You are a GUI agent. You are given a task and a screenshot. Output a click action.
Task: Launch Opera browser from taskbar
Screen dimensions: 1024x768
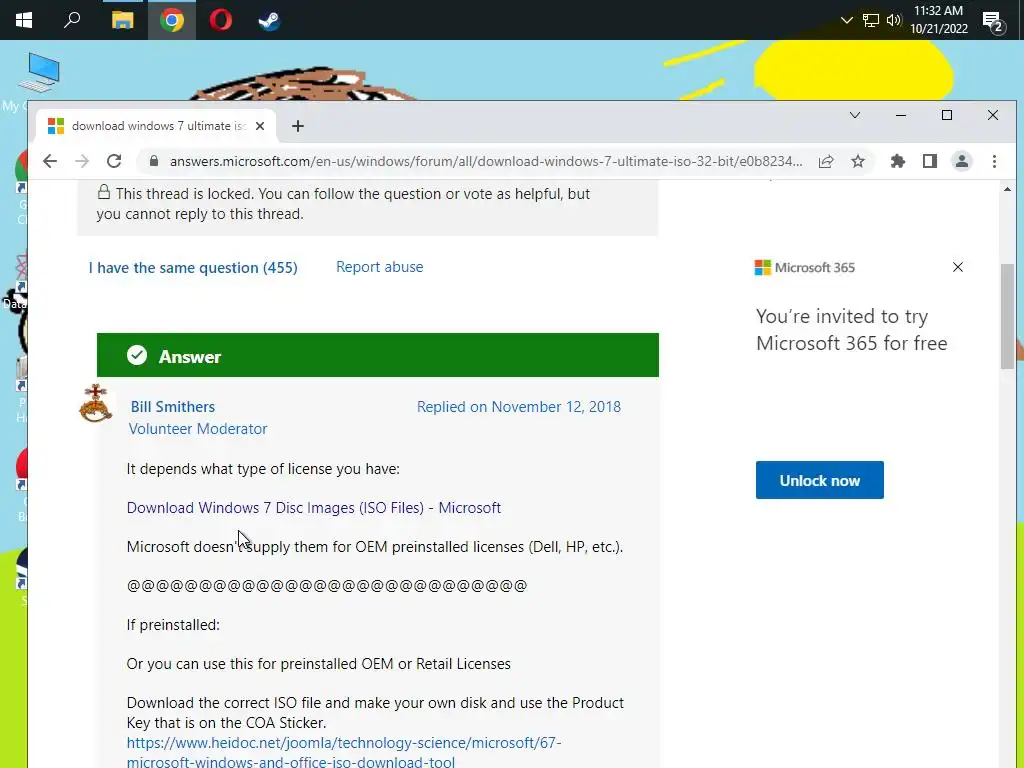(221, 20)
